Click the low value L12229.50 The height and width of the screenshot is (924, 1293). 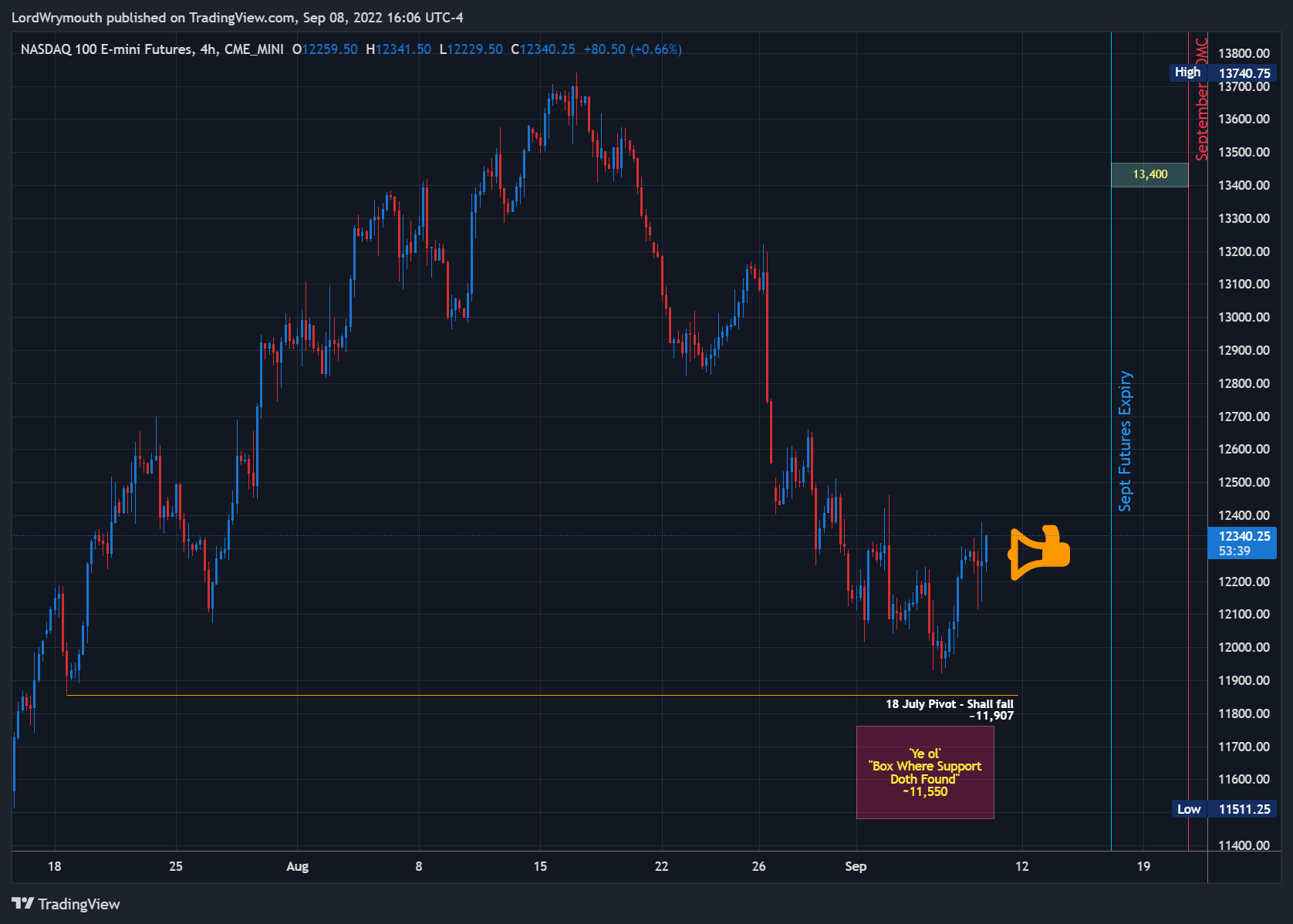tap(471, 49)
